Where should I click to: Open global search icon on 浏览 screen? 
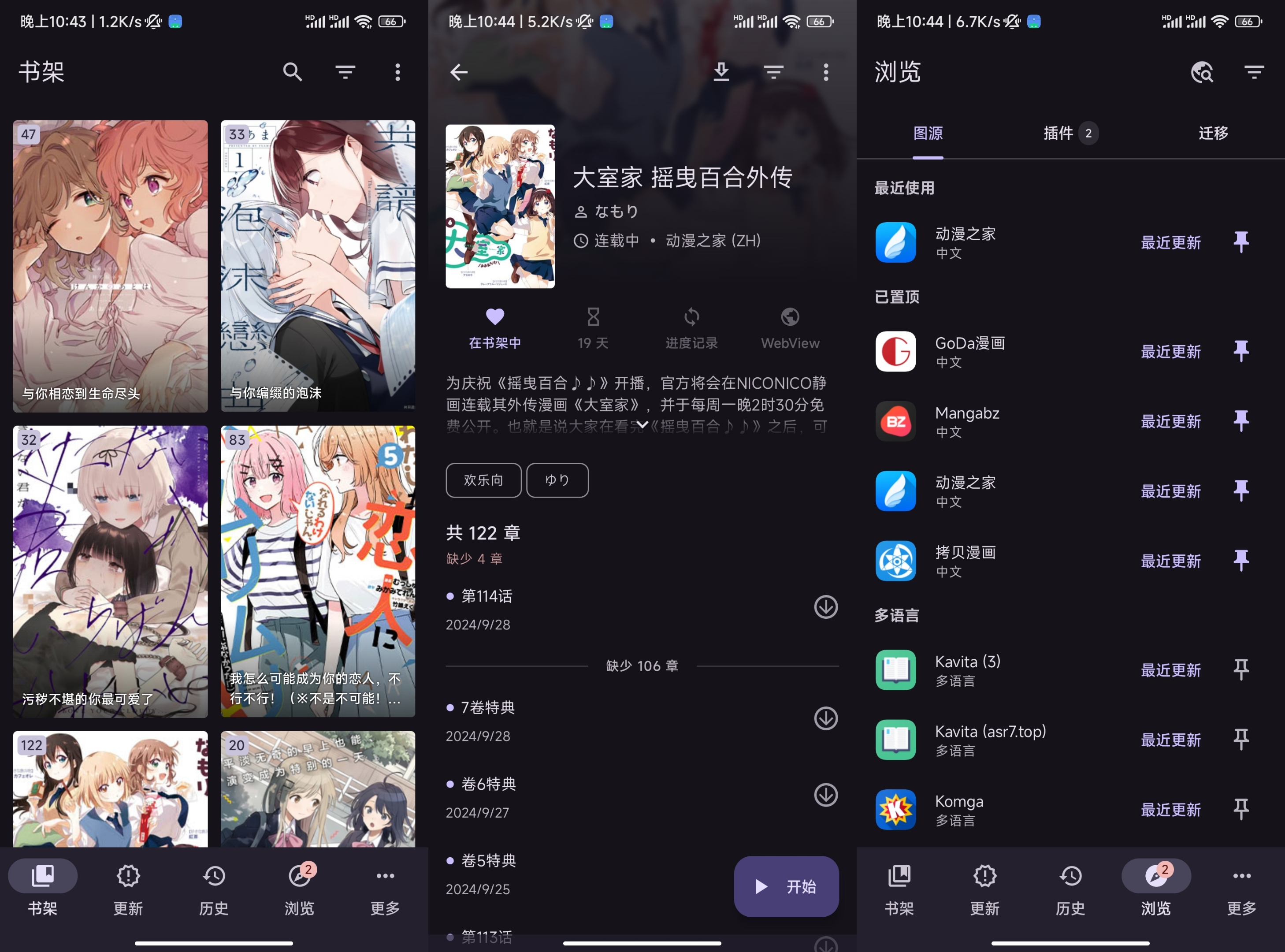point(1202,72)
